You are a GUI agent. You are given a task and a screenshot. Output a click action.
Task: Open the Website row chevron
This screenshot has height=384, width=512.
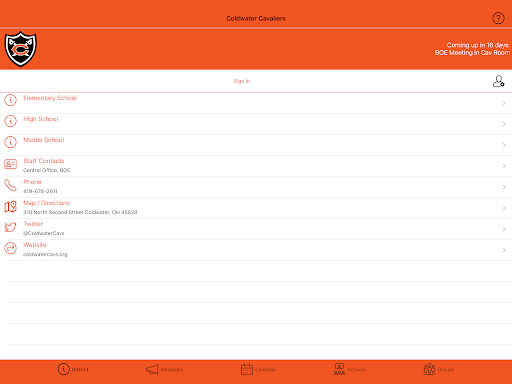point(504,250)
